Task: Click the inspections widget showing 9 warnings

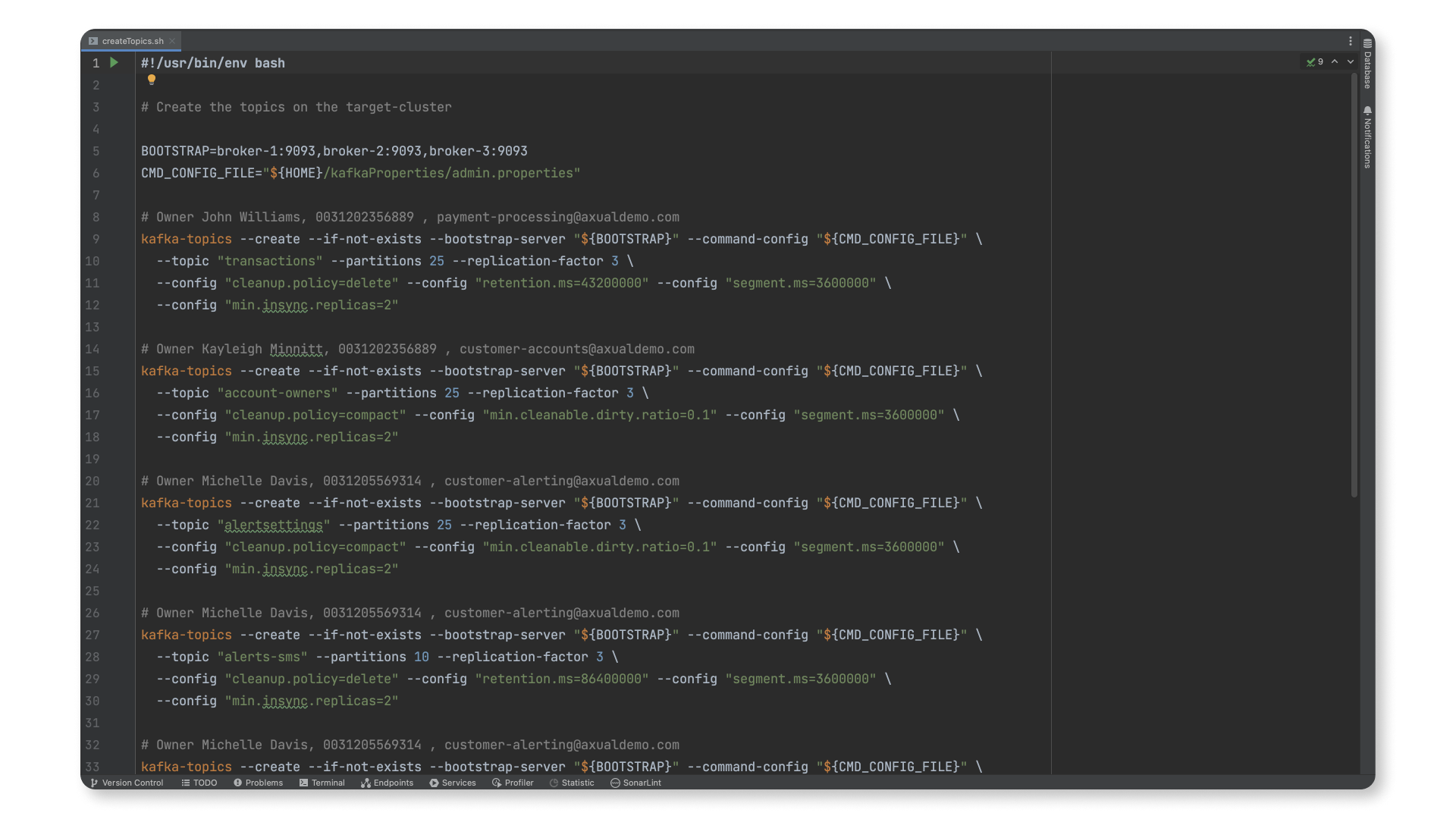Action: pos(1313,62)
